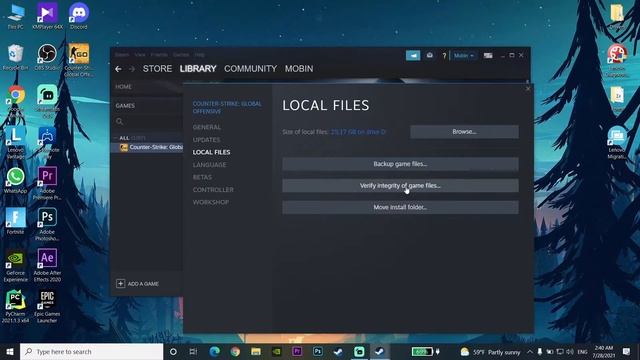
Task: Open the Steam announcements megaphone button
Action: 413,56
